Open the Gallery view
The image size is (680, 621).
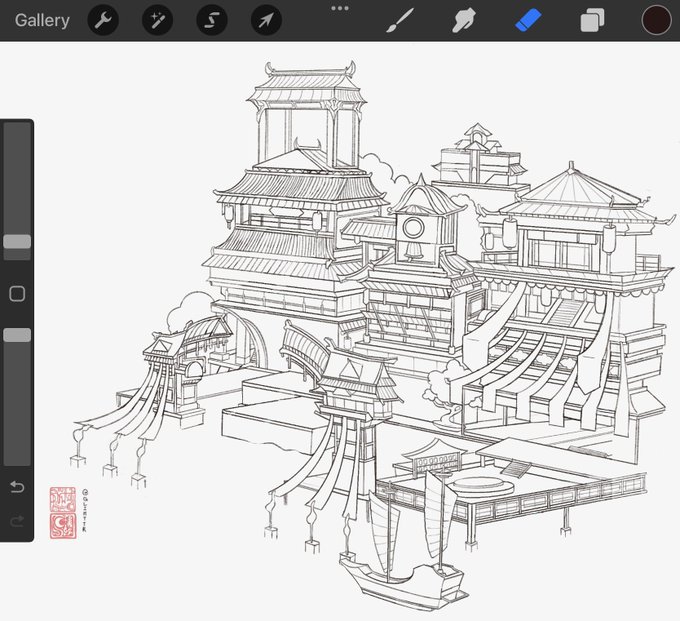[42, 20]
